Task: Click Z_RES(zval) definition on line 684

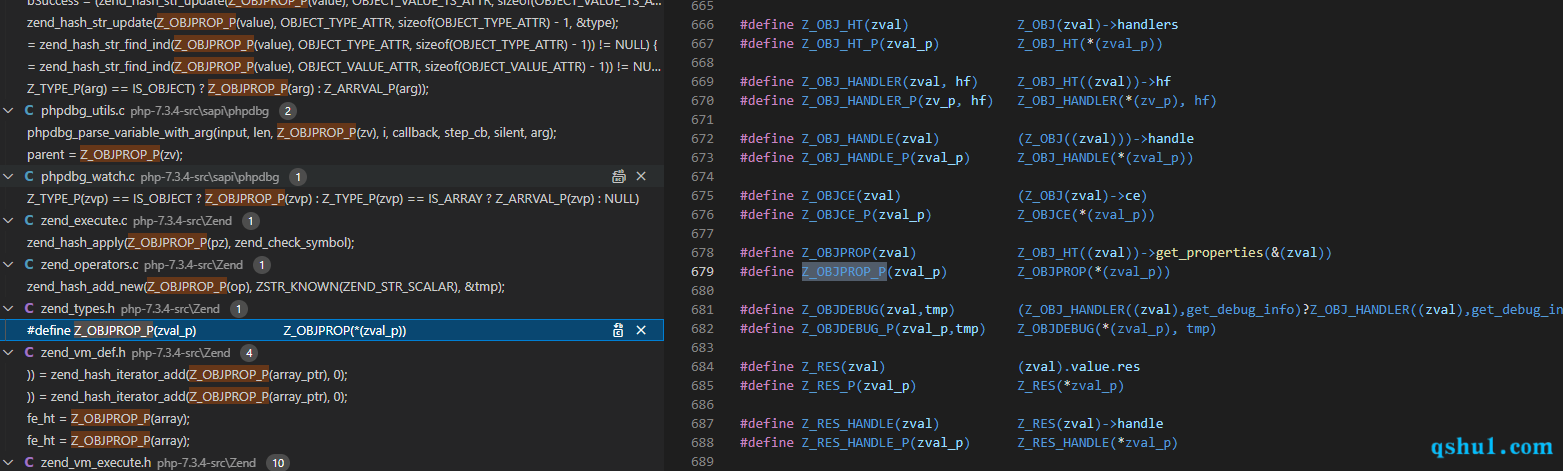Action: [x=844, y=366]
